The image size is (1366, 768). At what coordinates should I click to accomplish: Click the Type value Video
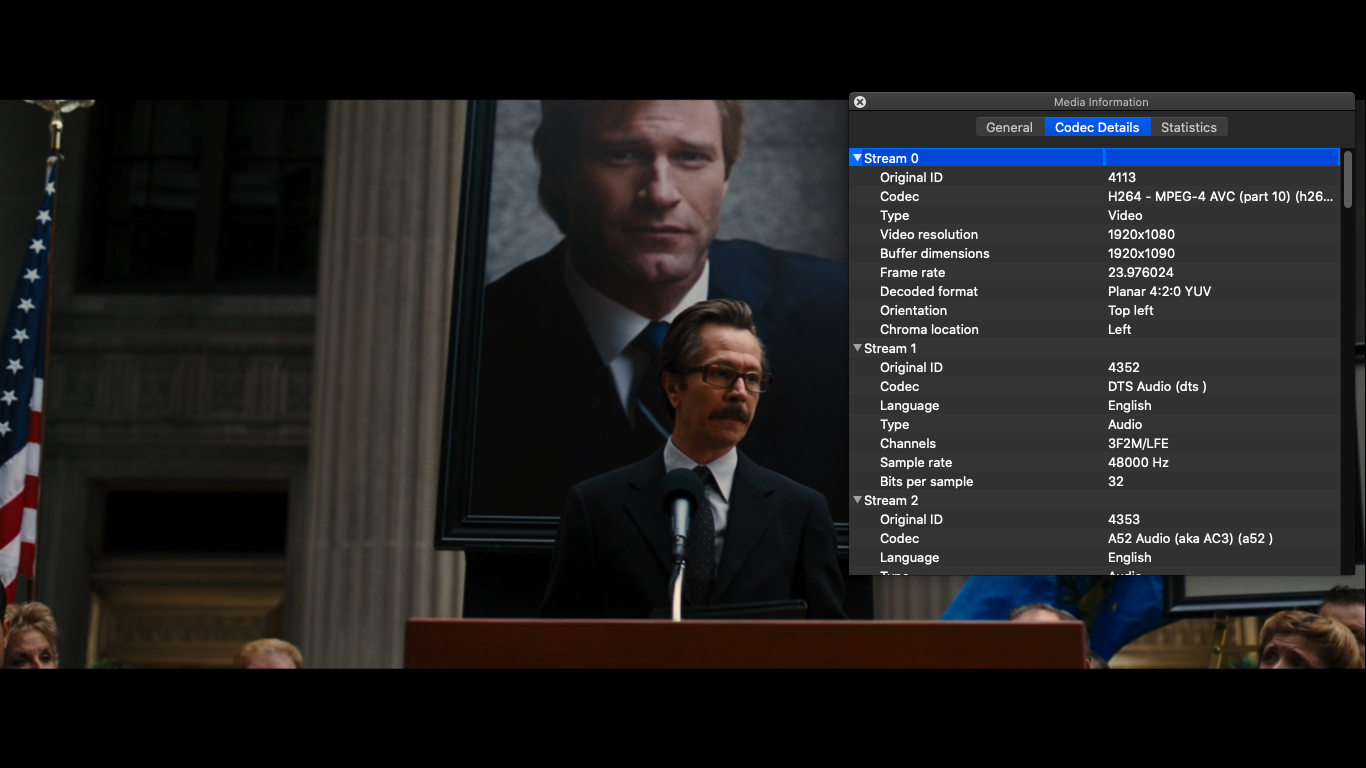click(x=1125, y=215)
